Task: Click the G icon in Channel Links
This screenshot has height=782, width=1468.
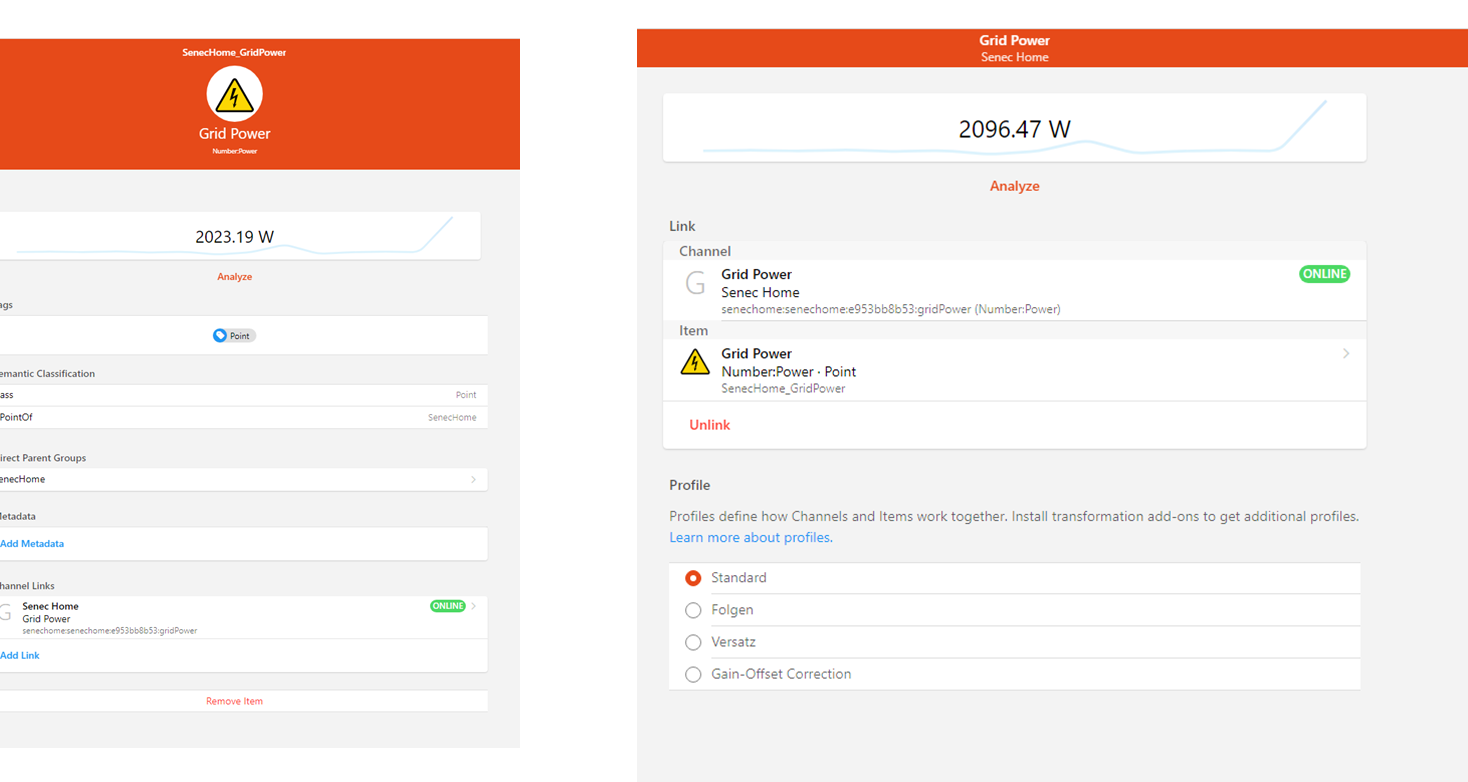Action: [x=6, y=613]
